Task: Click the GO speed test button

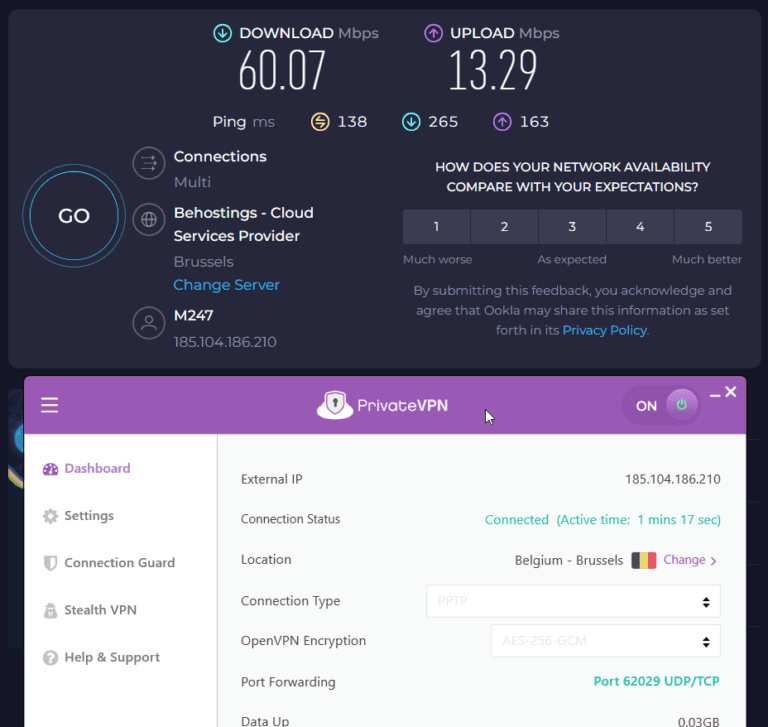Action: pyautogui.click(x=74, y=216)
